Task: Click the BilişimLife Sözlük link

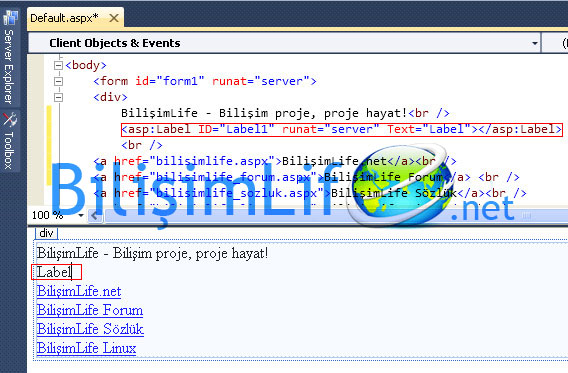Action: (x=91, y=329)
